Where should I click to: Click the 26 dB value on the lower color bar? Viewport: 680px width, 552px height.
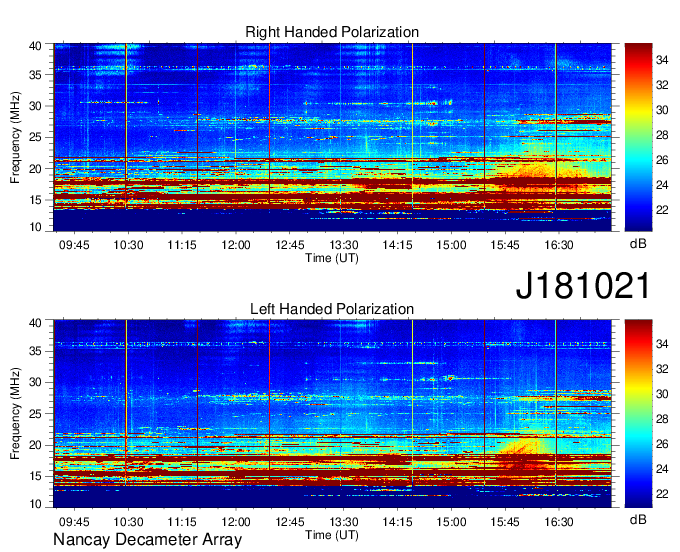[x=662, y=444]
